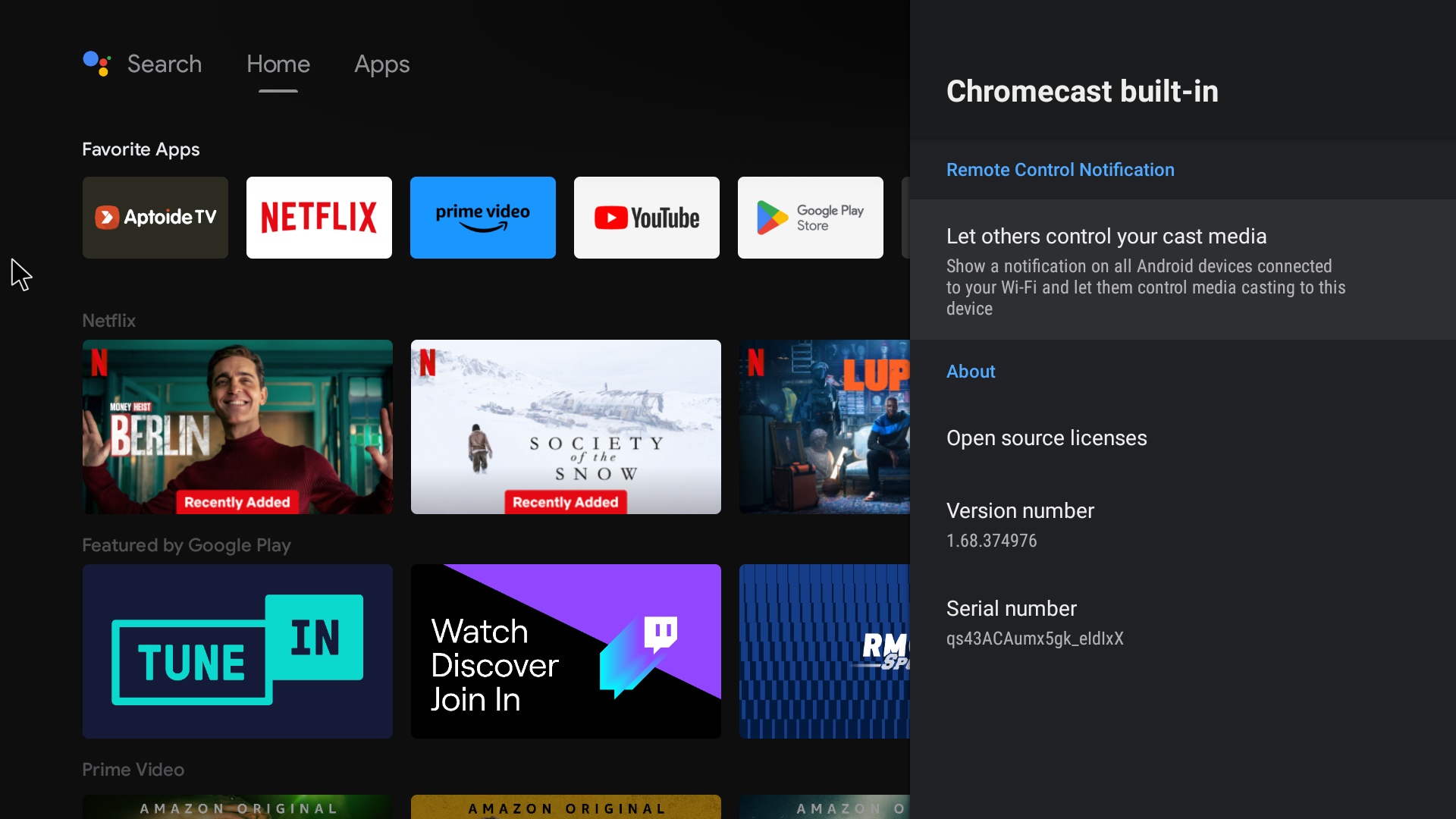Open Berlin Netflix show thumbnail
This screenshot has width=1456, height=819.
[237, 427]
